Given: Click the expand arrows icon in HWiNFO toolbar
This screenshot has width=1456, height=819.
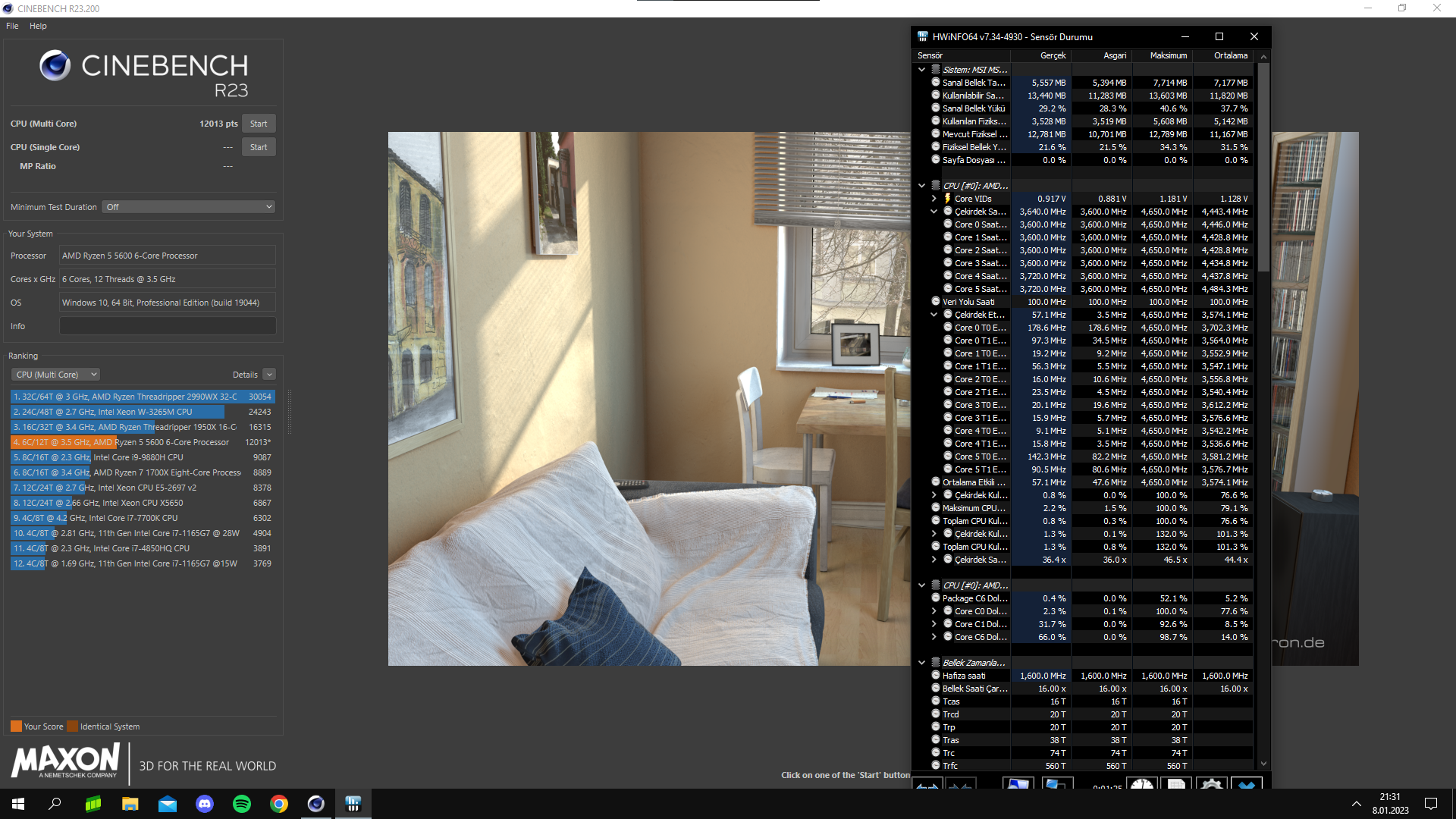Looking at the screenshot, I should tap(927, 784).
